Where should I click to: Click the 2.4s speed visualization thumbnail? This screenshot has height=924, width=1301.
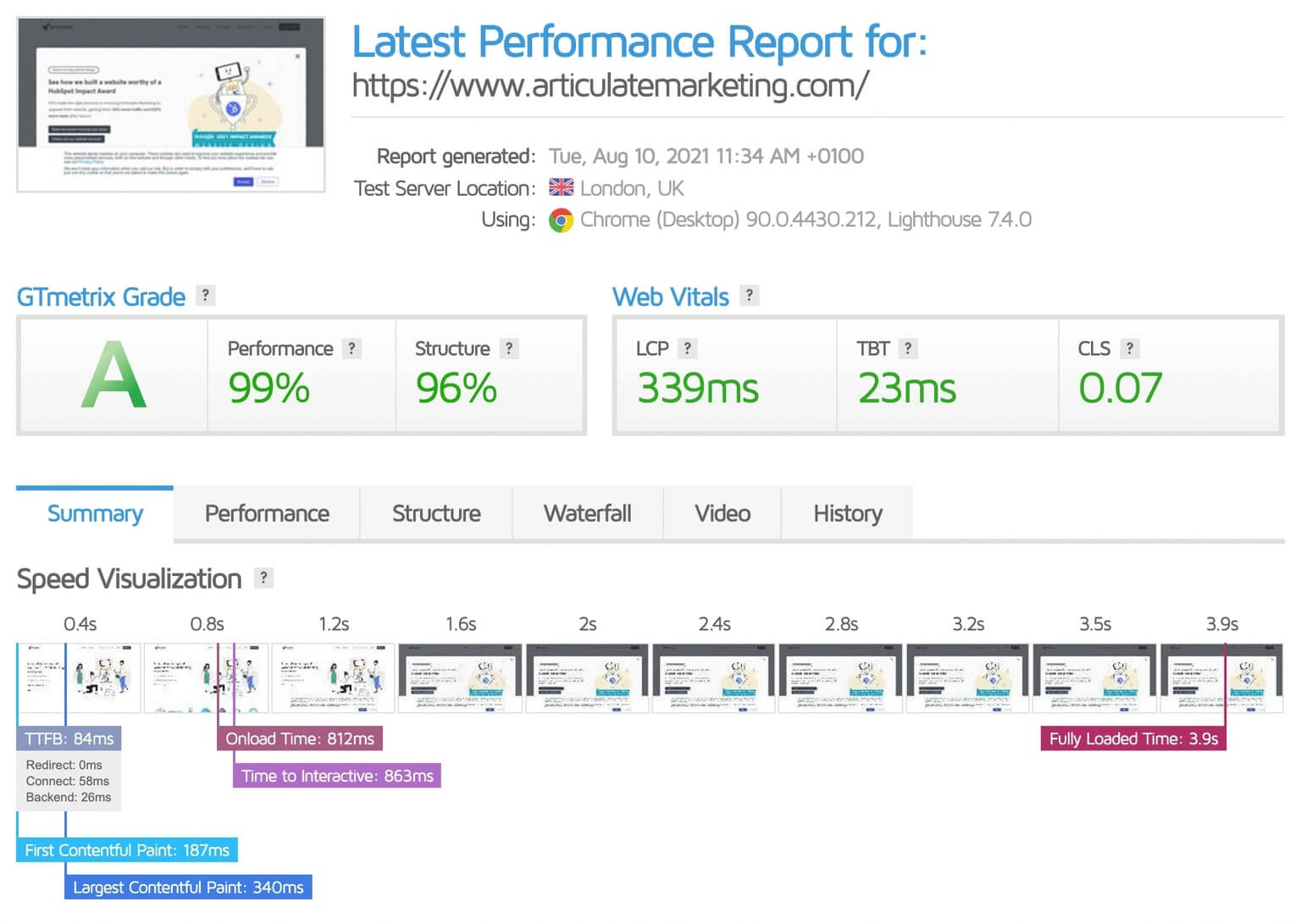tap(713, 678)
